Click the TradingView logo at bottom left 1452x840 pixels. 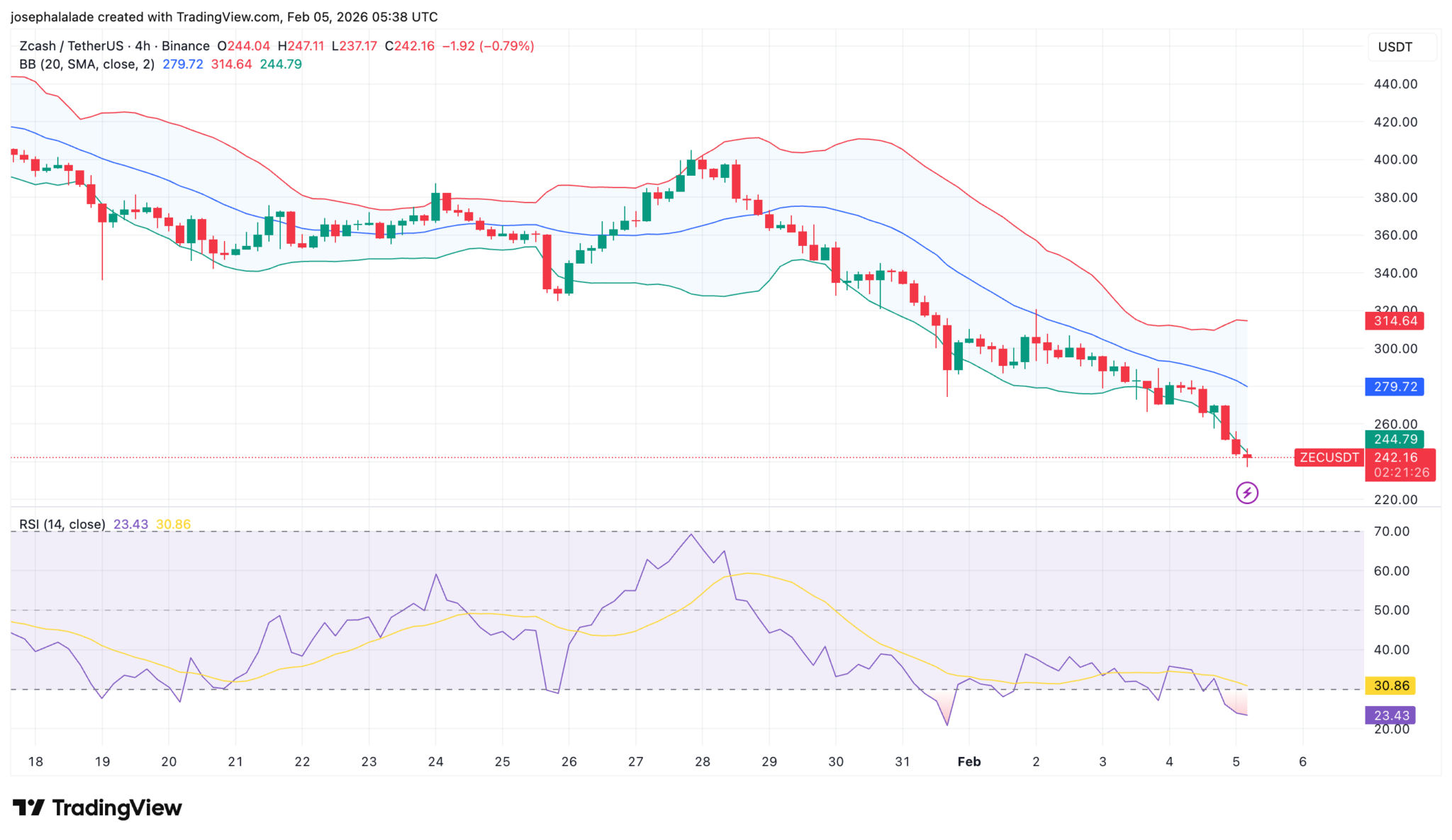(x=98, y=807)
